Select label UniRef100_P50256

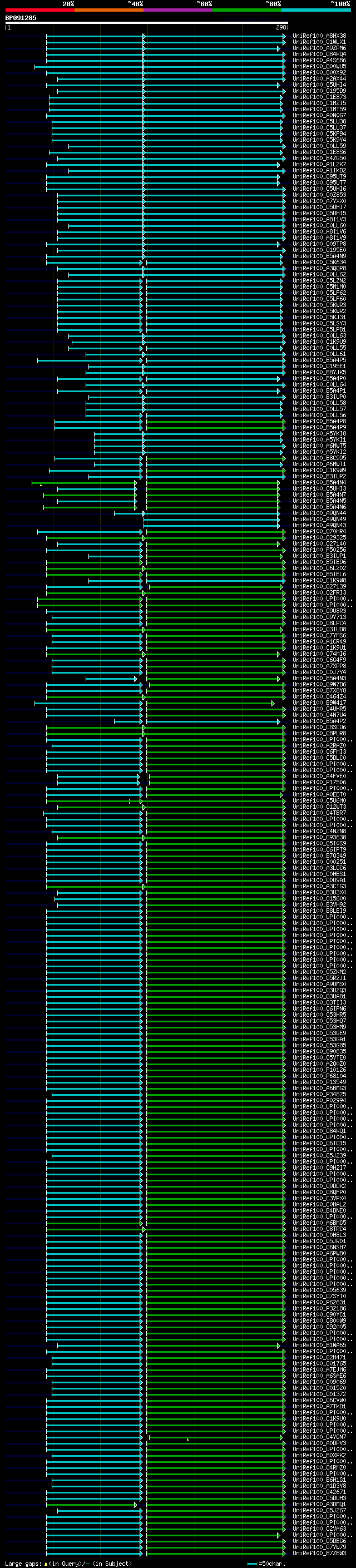click(x=319, y=550)
